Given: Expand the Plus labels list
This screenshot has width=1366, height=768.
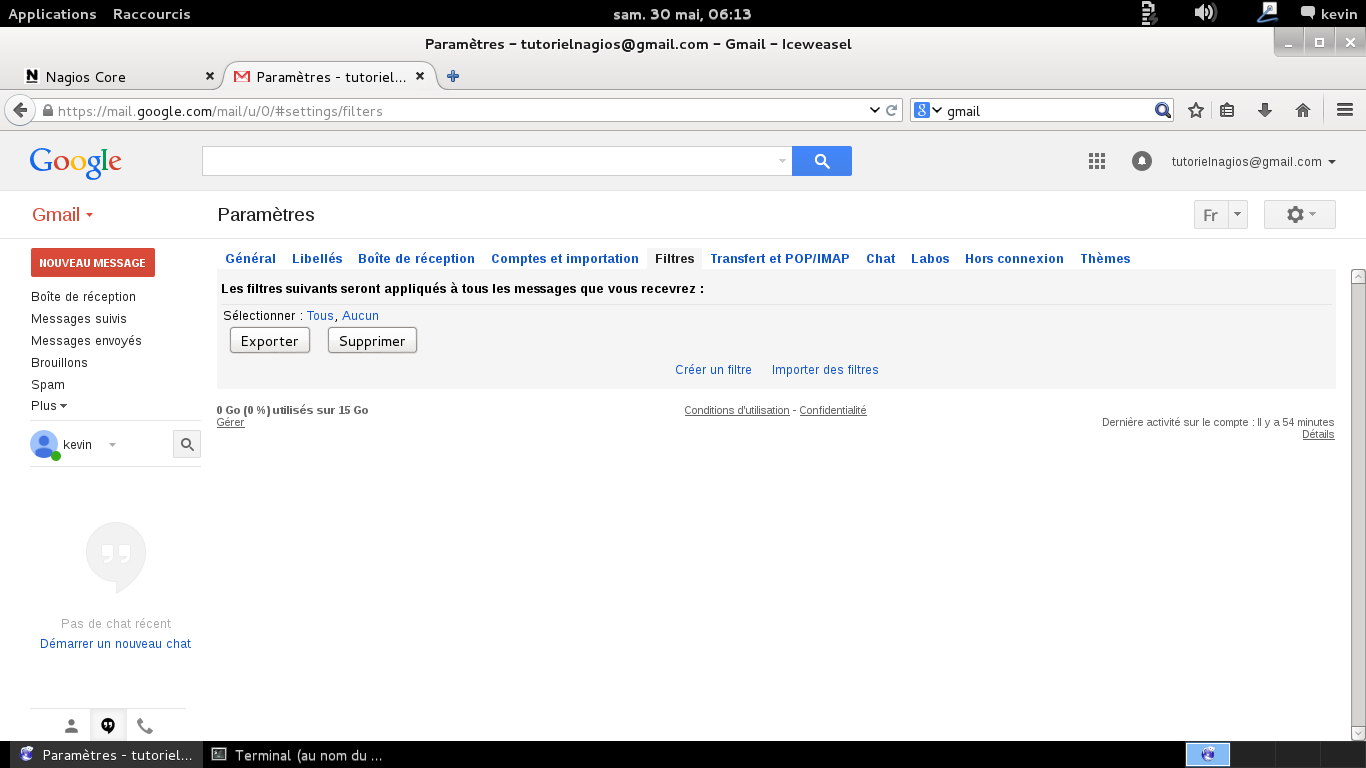Looking at the screenshot, I should (49, 406).
